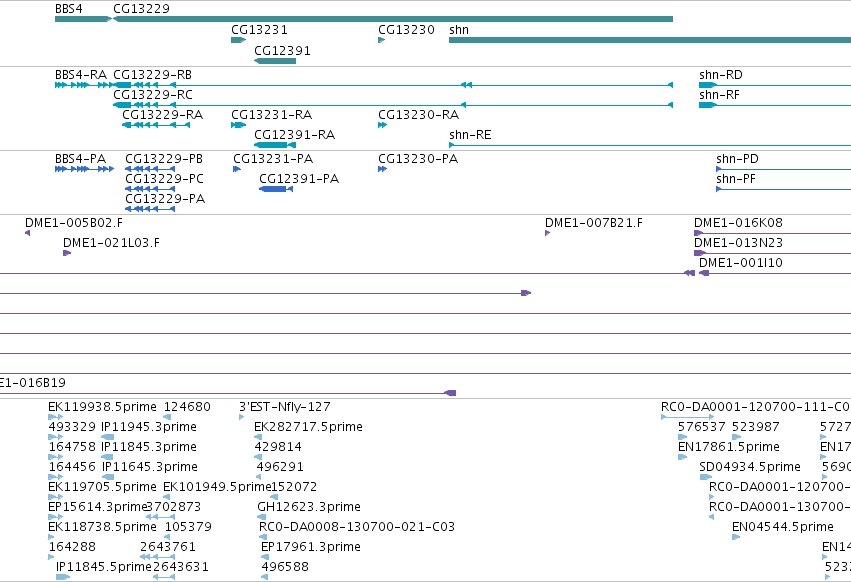This screenshot has width=851, height=582.
Task: Select the CG12391 gene arrow glyph
Action: click(275, 61)
